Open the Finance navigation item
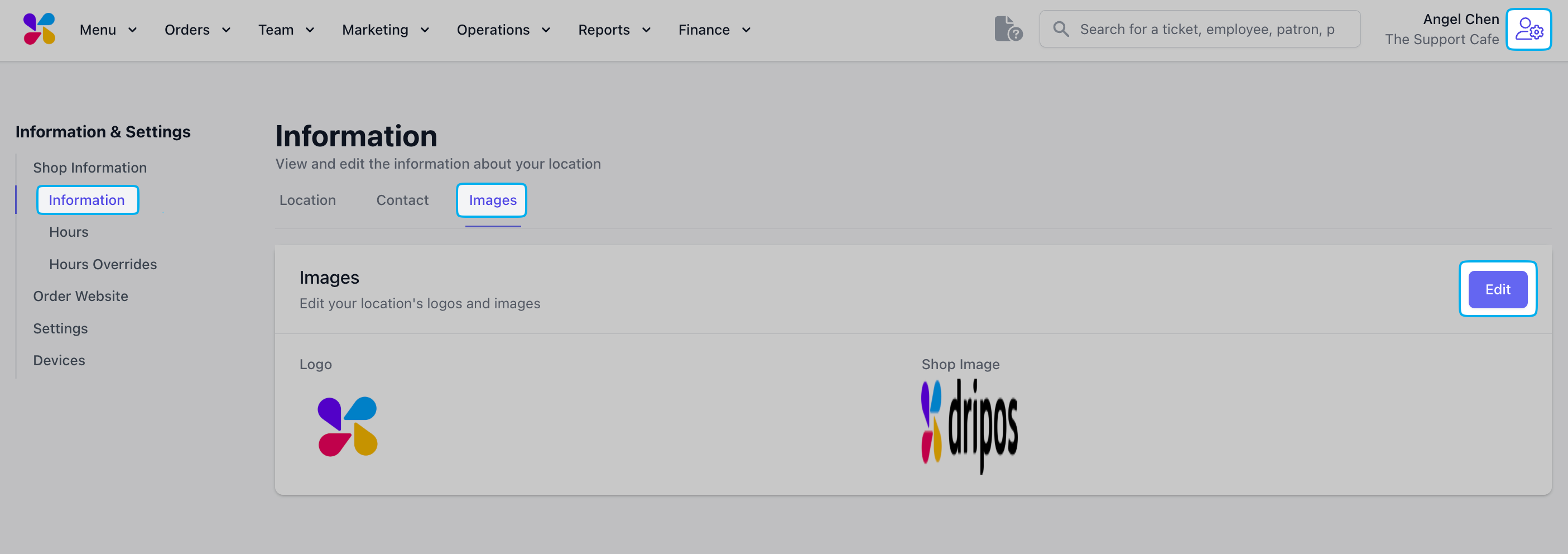This screenshot has height=554, width=1568. [x=704, y=30]
